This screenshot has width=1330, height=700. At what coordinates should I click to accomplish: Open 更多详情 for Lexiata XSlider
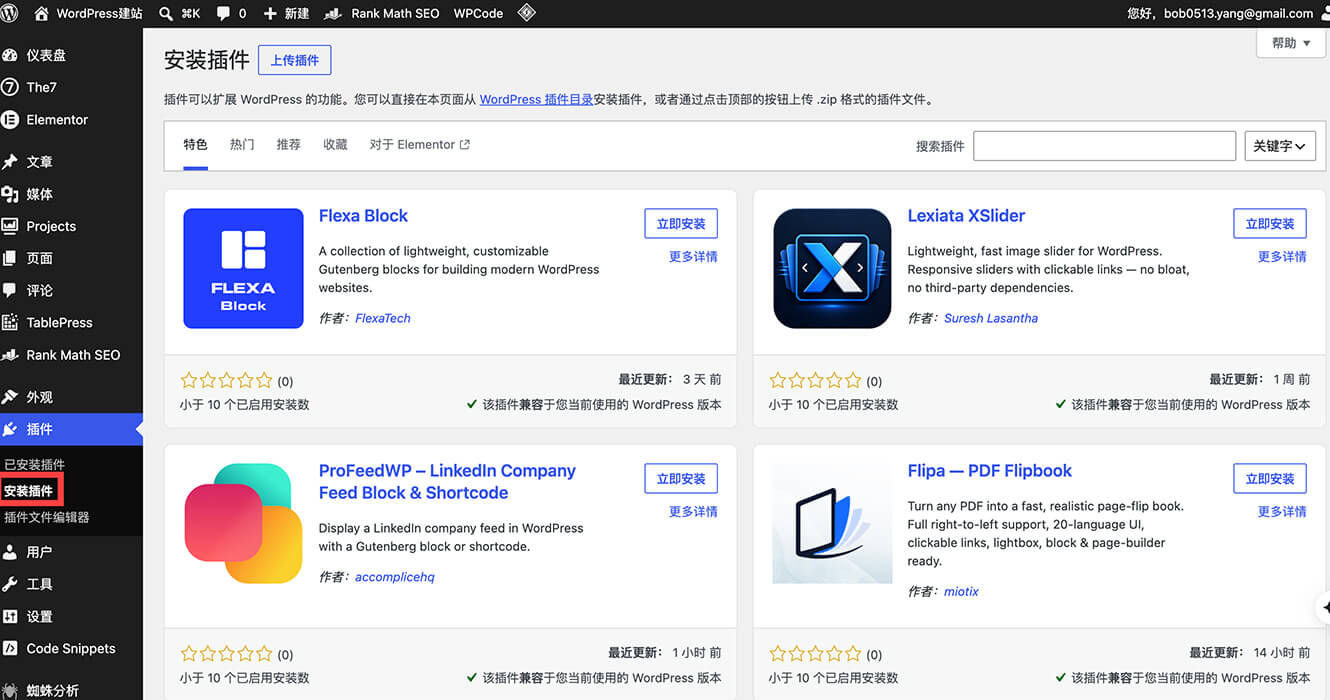(x=1282, y=257)
